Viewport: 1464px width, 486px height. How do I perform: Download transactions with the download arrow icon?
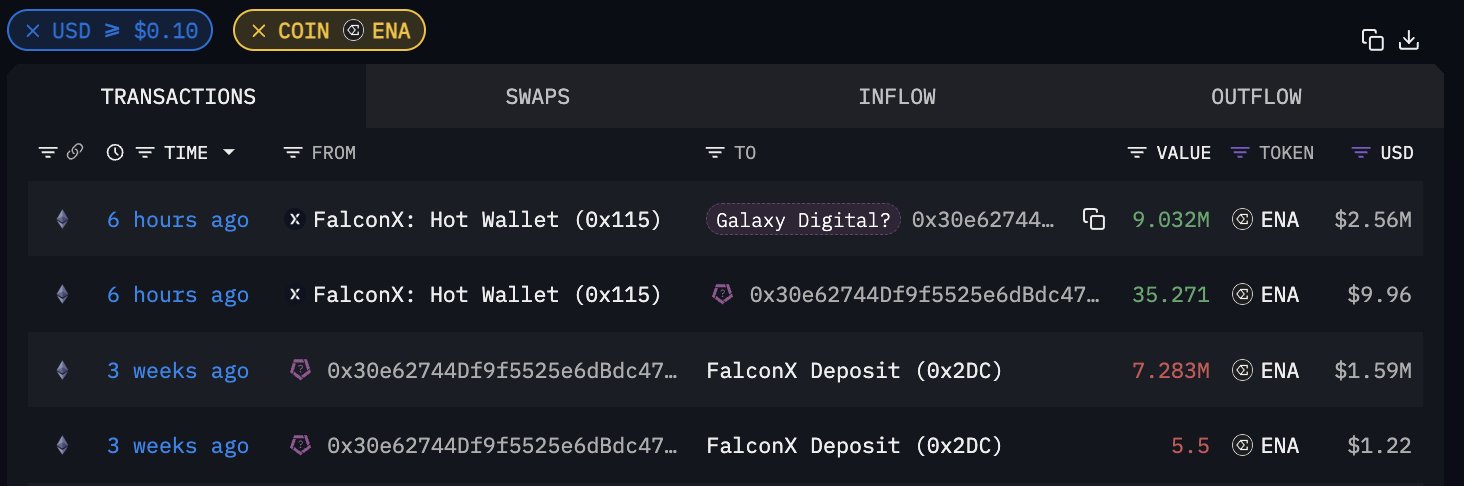point(1409,40)
